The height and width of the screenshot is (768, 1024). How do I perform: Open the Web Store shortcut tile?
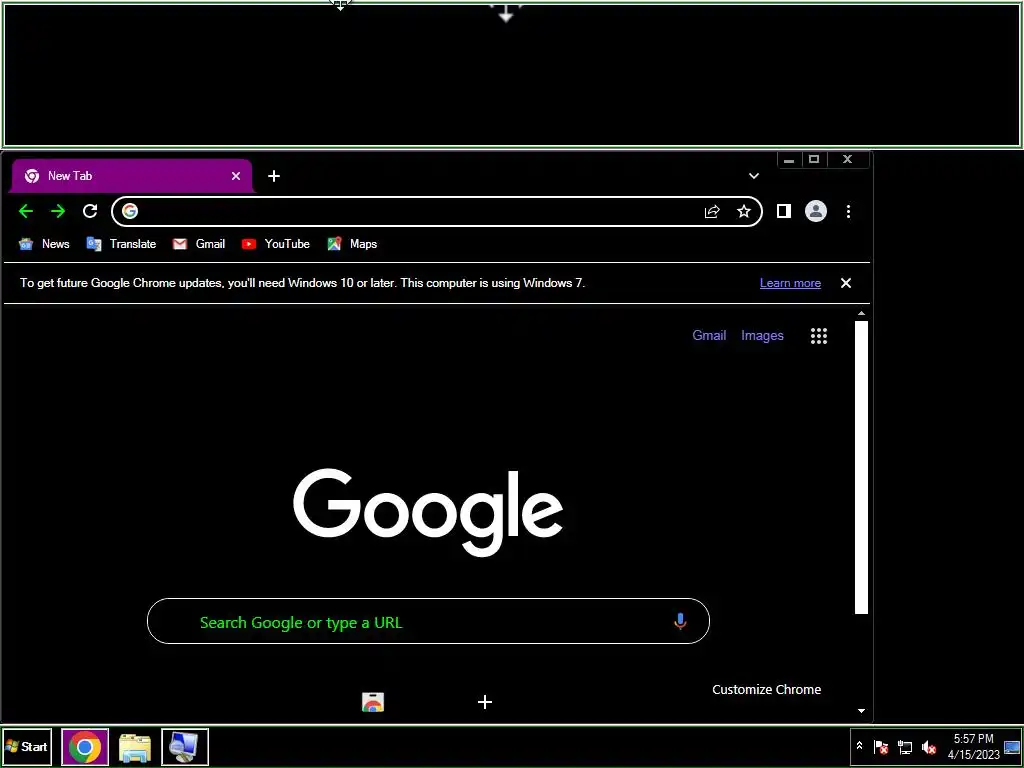(x=373, y=703)
